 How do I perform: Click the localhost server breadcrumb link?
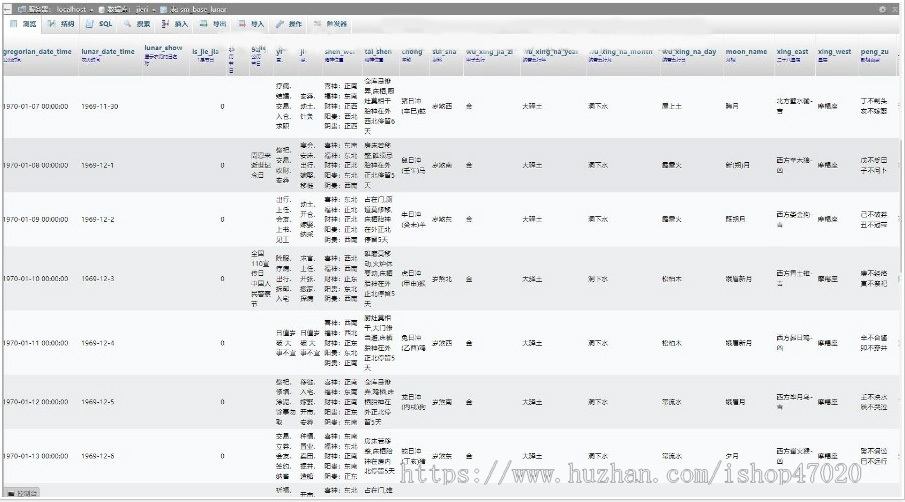tap(72, 9)
